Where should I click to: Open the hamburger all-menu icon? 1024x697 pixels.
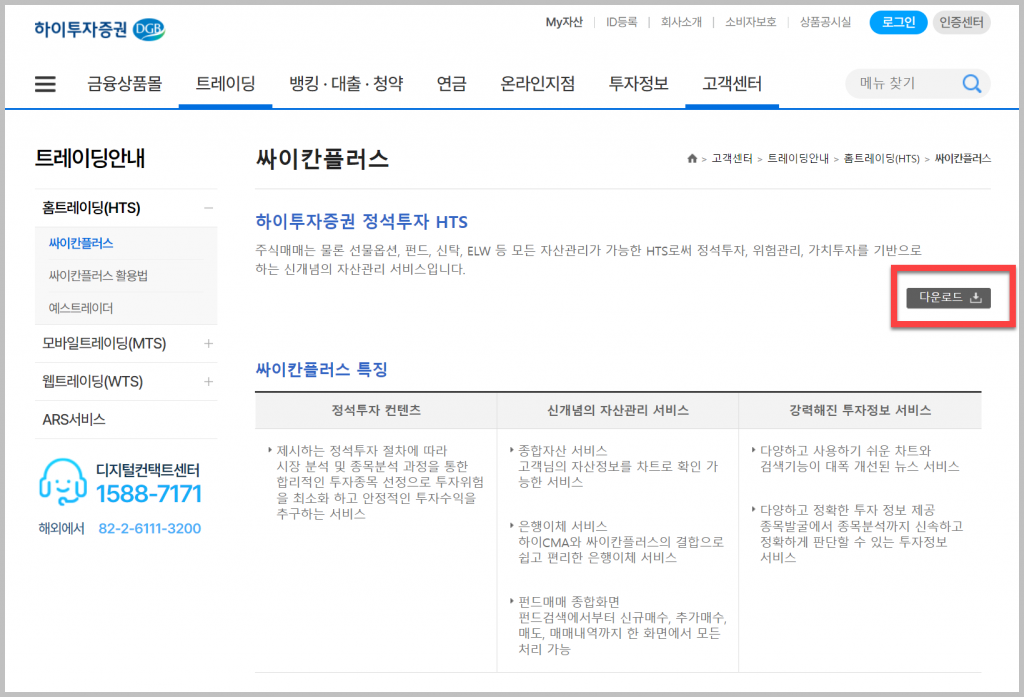click(45, 84)
